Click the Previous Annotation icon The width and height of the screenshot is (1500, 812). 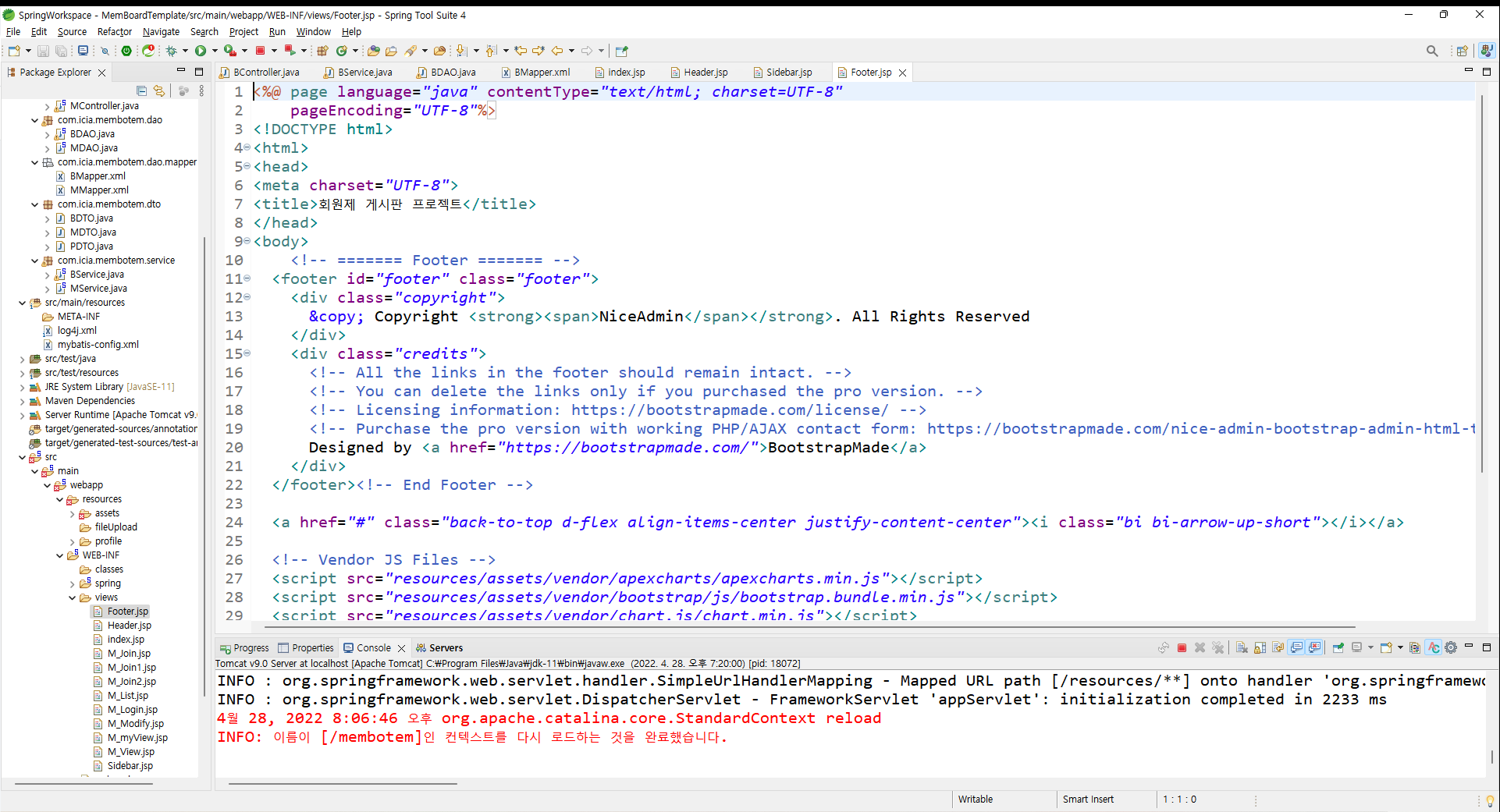tap(491, 51)
